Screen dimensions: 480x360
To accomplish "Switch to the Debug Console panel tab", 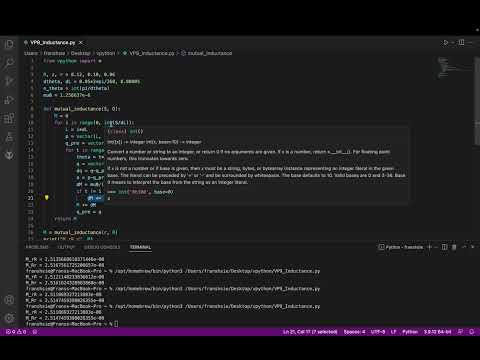I will [102, 247].
